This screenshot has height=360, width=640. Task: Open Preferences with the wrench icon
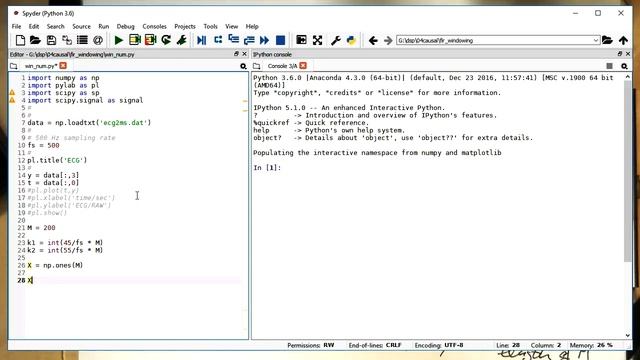(x=336, y=40)
